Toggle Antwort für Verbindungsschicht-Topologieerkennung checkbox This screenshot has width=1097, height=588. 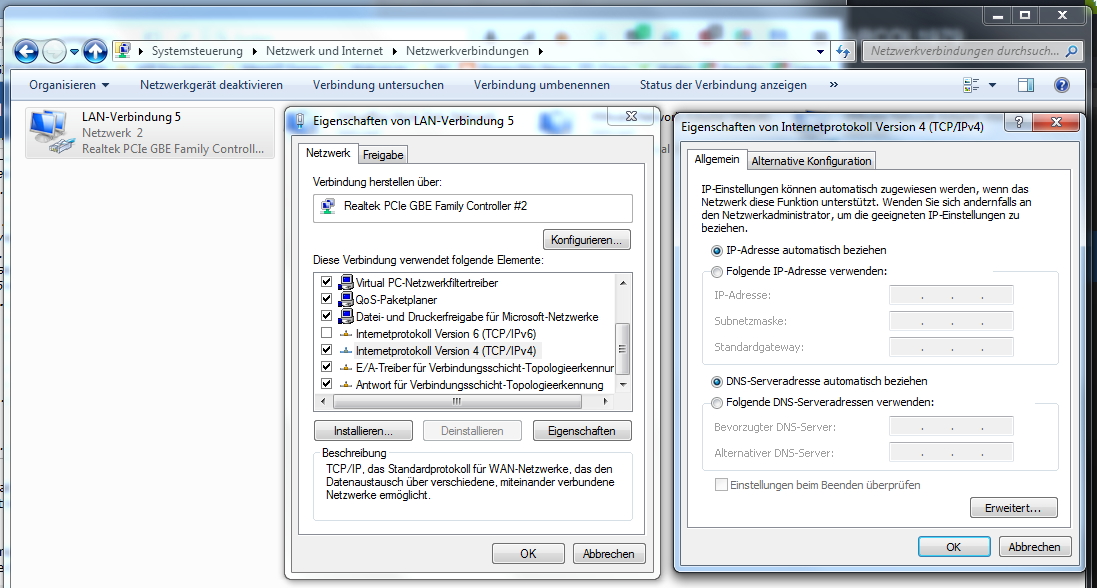coord(326,384)
